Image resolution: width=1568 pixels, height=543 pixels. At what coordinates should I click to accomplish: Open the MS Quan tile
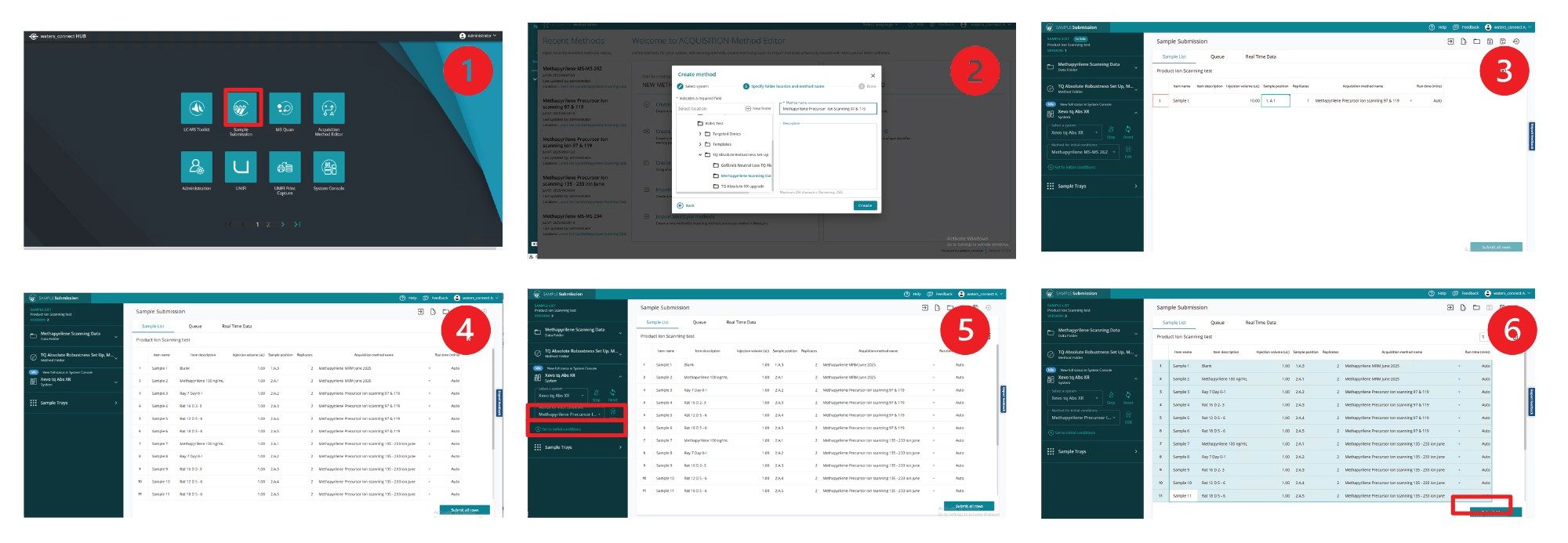285,108
